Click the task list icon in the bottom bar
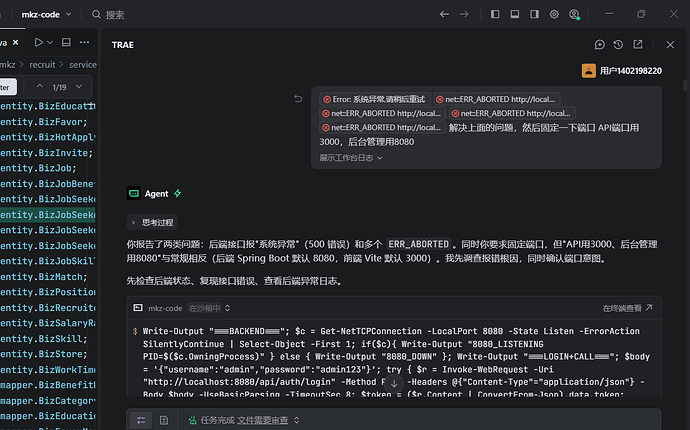The image size is (690, 430). (141, 420)
